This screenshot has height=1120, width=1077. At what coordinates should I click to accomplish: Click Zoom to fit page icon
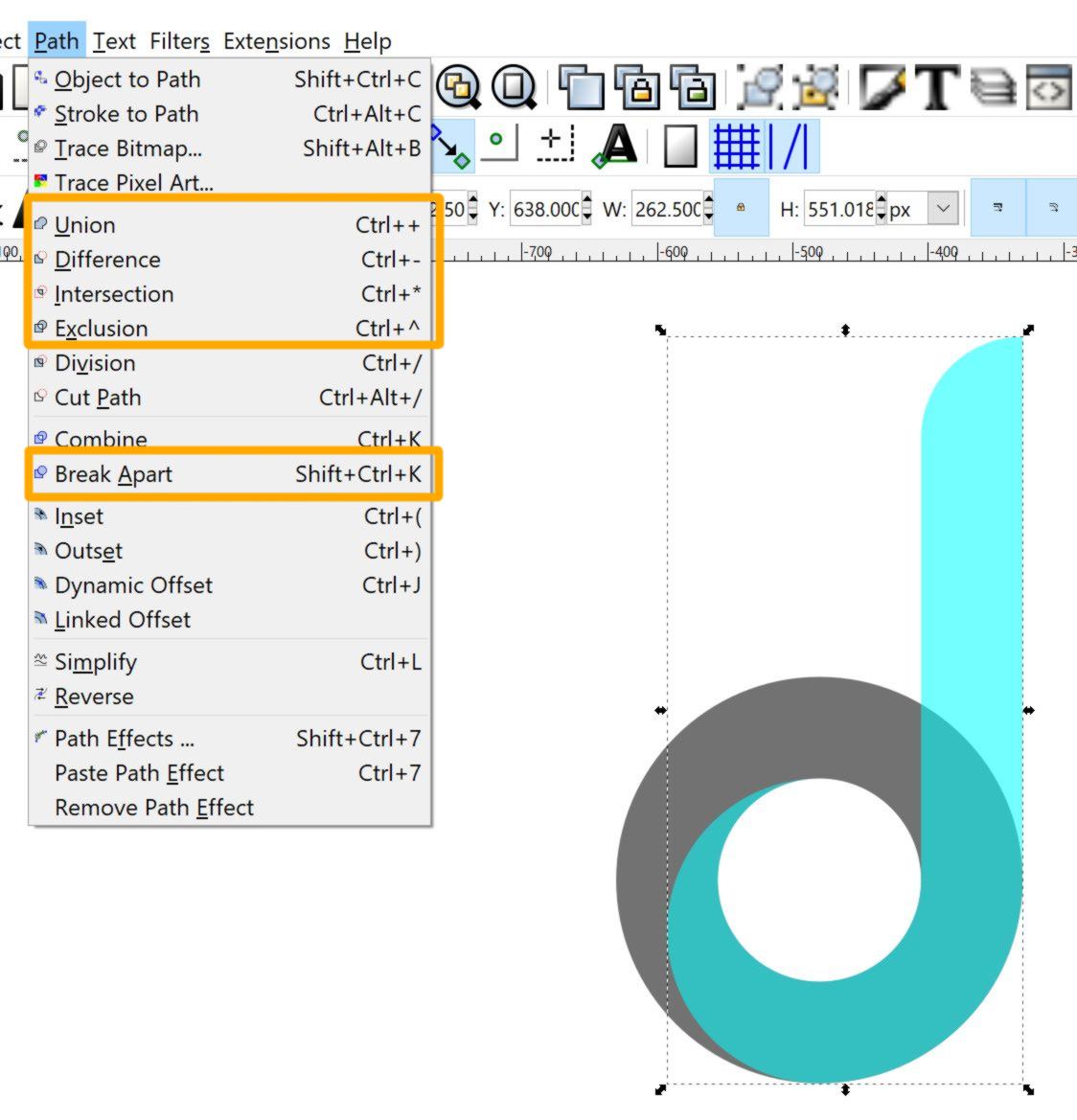[x=514, y=87]
